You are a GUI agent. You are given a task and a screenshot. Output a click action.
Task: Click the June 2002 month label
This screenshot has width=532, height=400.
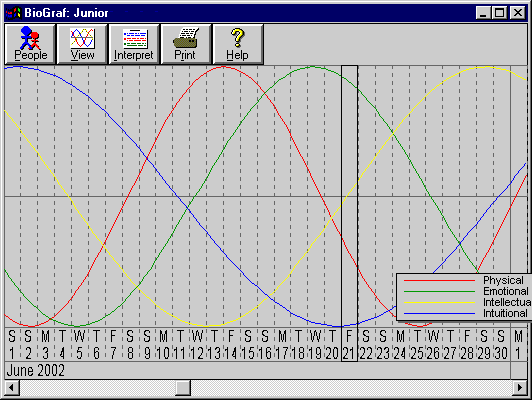coord(36,370)
